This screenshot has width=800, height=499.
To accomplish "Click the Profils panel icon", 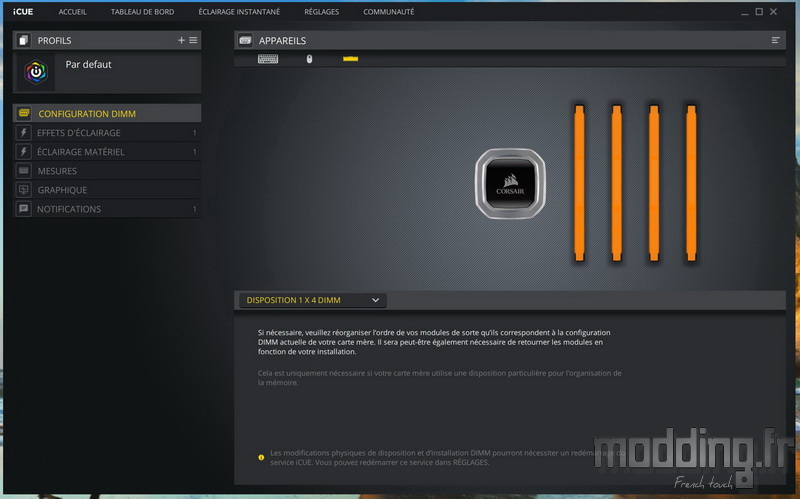I will [x=23, y=40].
